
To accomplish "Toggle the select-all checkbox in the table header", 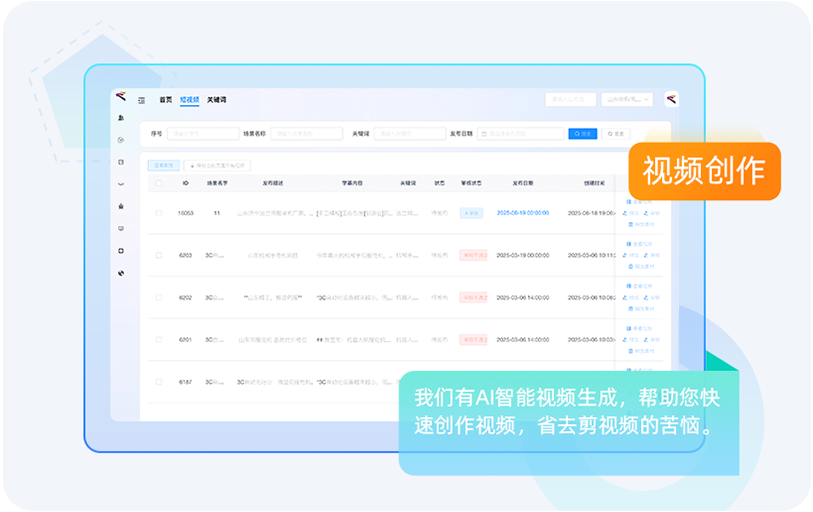I will pyautogui.click(x=158, y=184).
